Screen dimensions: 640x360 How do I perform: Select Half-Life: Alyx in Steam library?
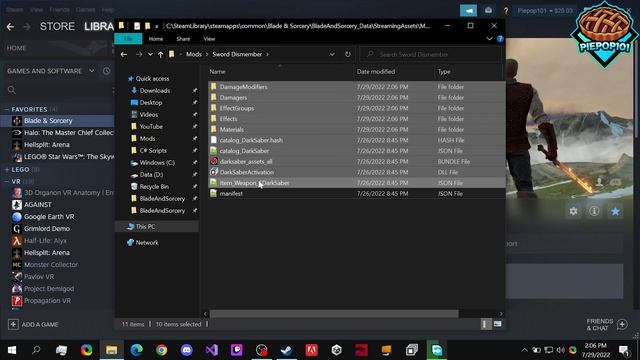click(x=45, y=241)
